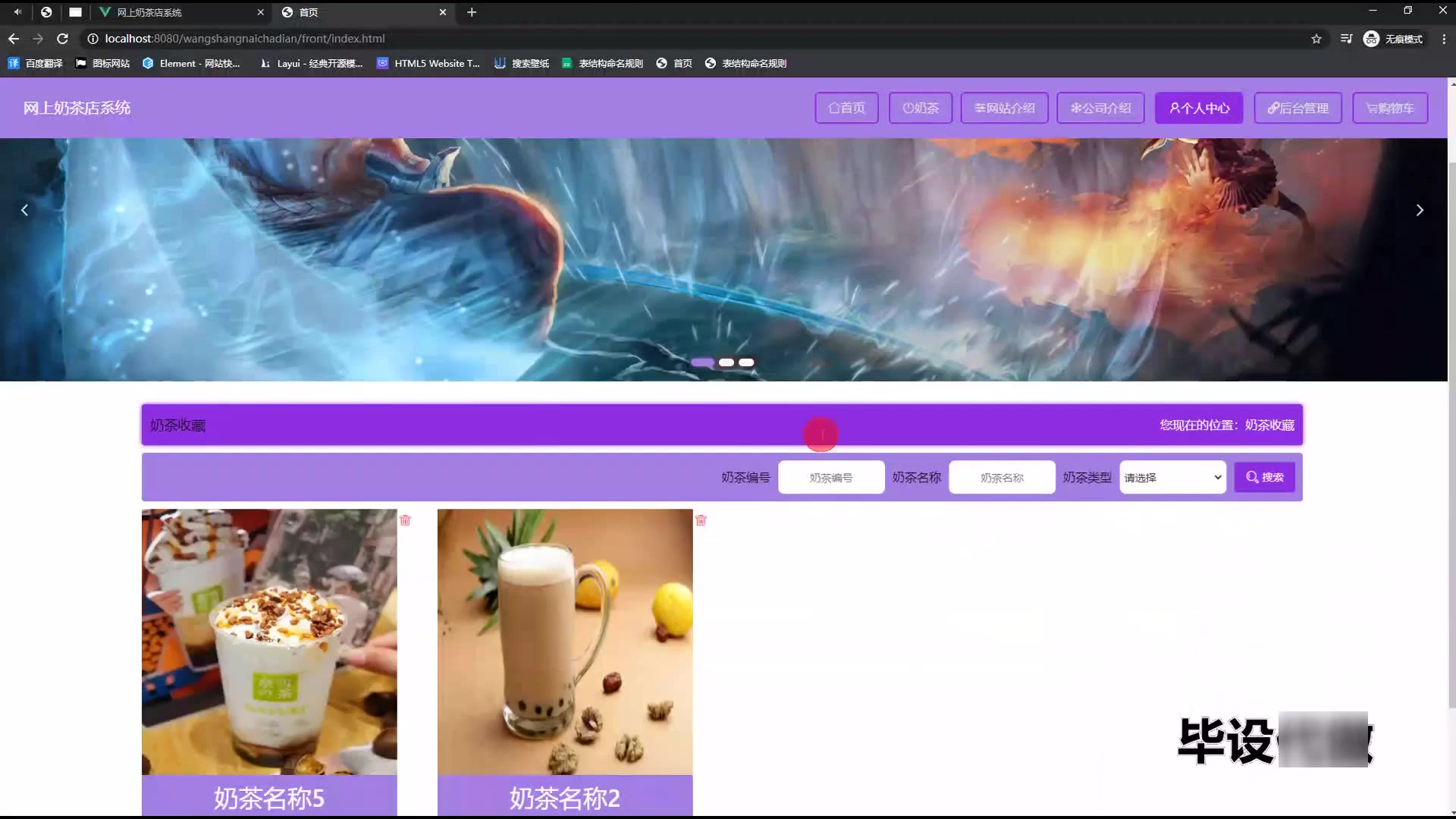1456x819 pixels.
Task: Bookmark this page with star icon
Action: pyautogui.click(x=1316, y=39)
